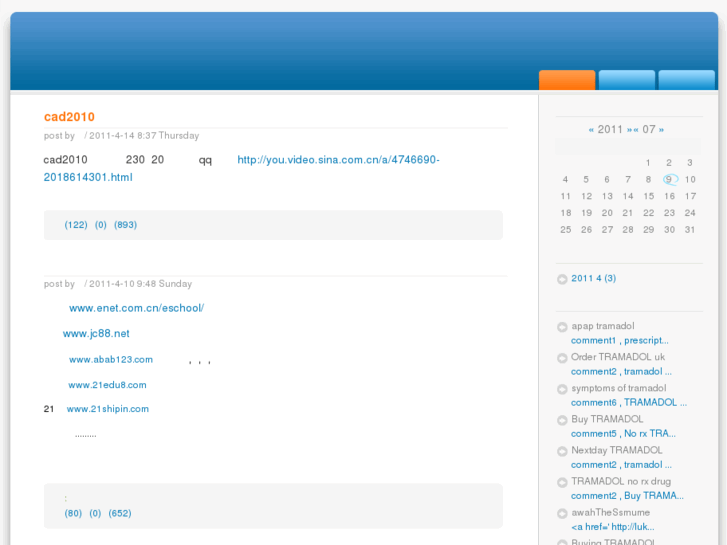The image size is (727, 545).
Task: Click the (0) link beside (80)
Action: point(95,513)
